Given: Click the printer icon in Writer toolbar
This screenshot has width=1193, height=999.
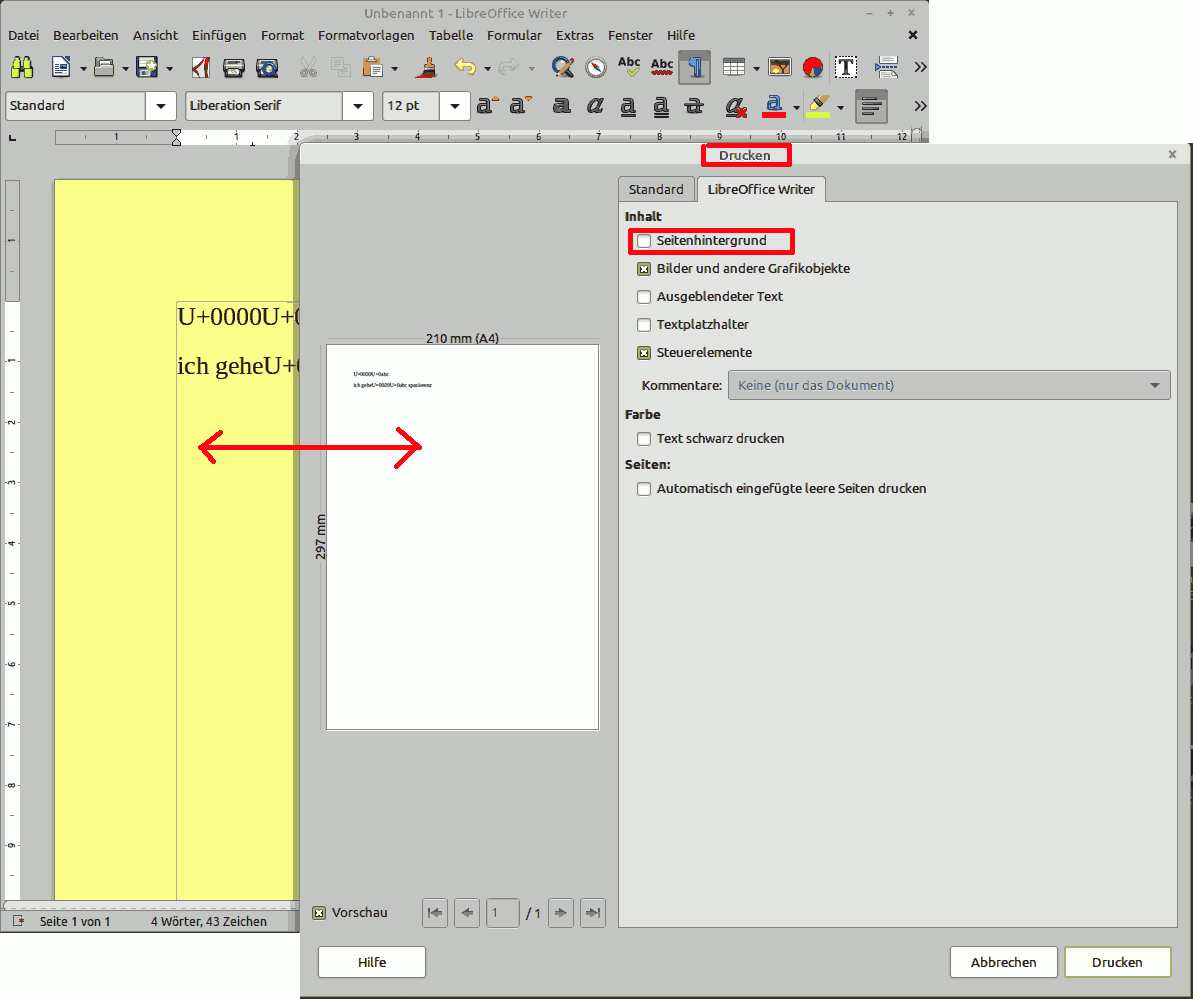Looking at the screenshot, I should 234,68.
